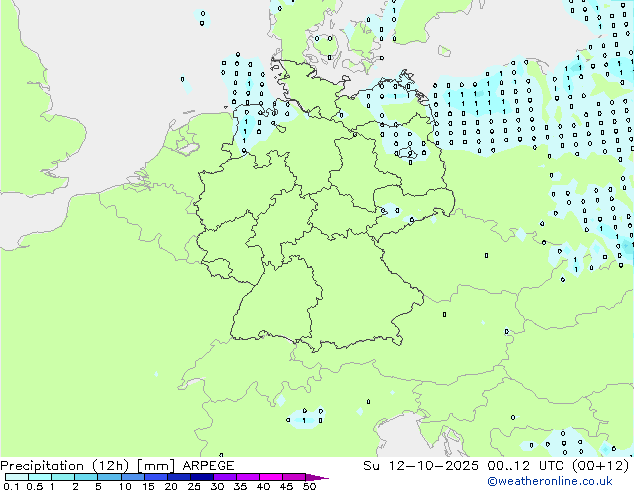The width and height of the screenshot is (634, 490).
Task: Click the '50' legend label
Action: tap(310, 486)
